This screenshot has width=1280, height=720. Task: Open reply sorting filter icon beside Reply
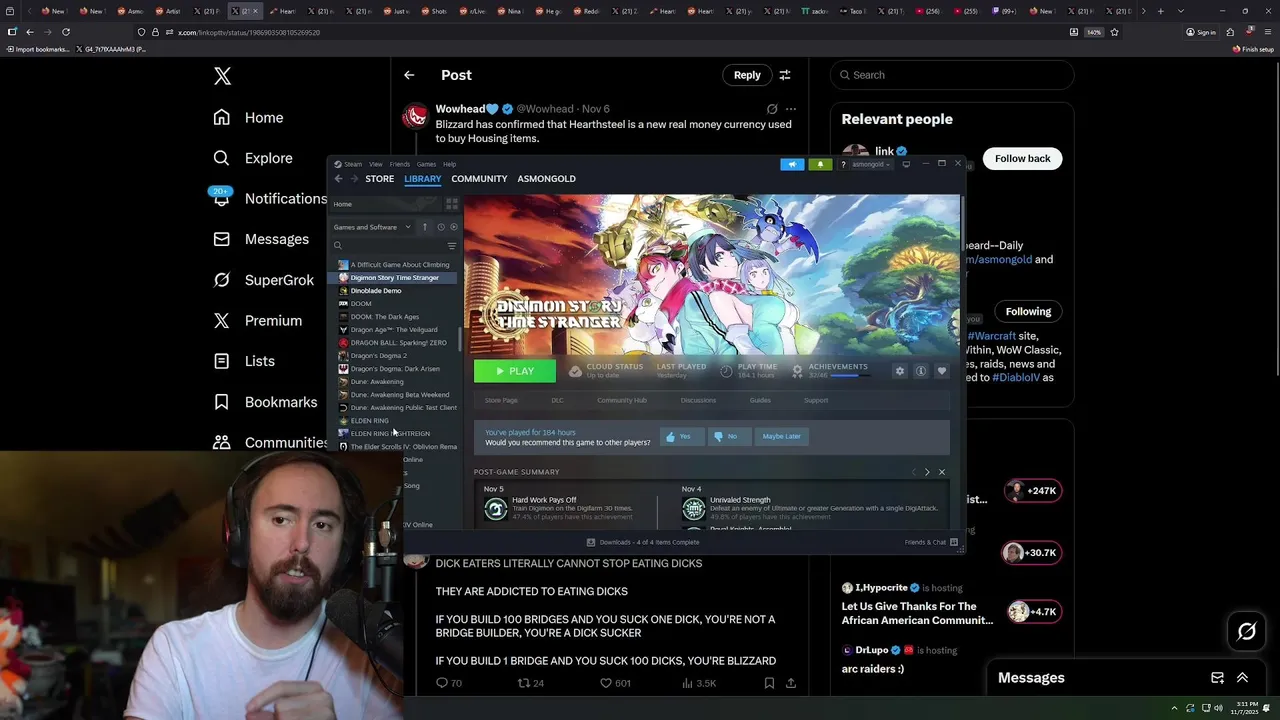pos(785,75)
